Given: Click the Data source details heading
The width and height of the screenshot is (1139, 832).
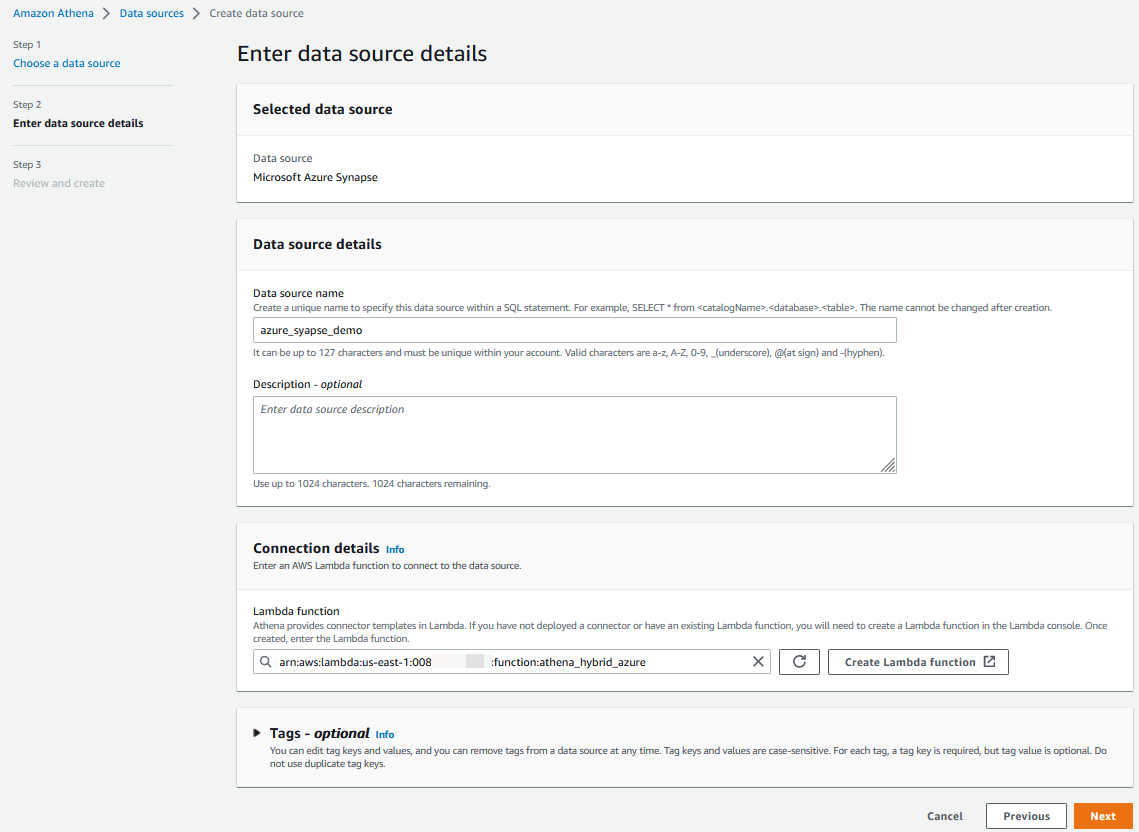Looking at the screenshot, I should [x=317, y=245].
